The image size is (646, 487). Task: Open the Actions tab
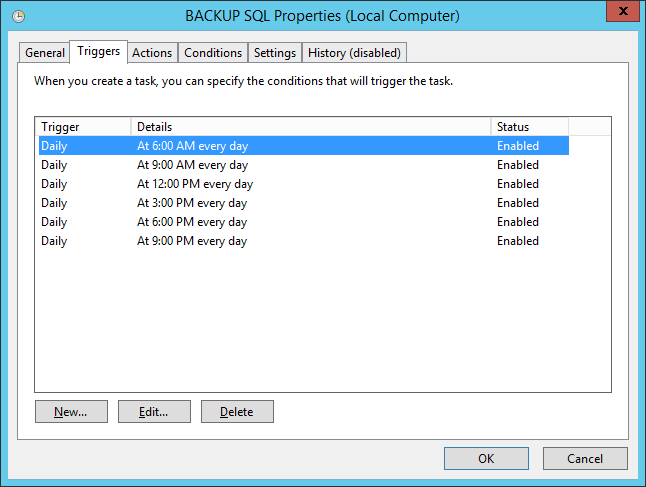tap(152, 53)
